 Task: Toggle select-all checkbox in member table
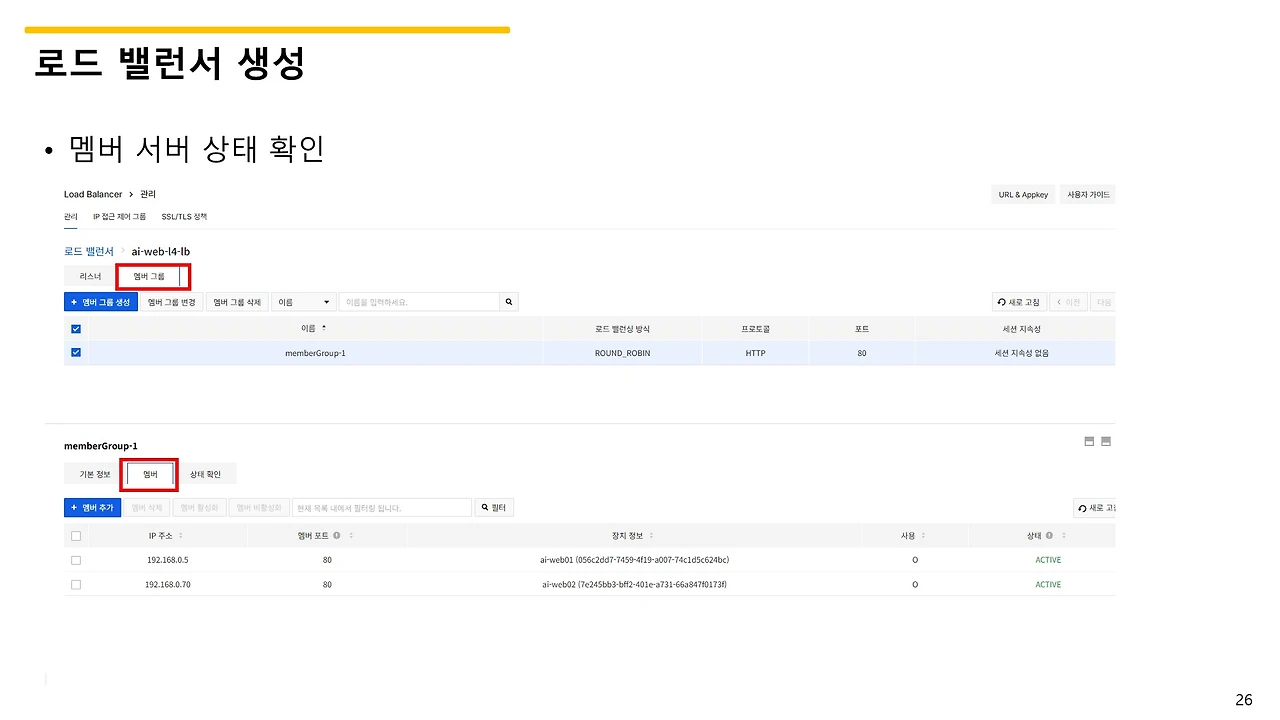coord(76,536)
